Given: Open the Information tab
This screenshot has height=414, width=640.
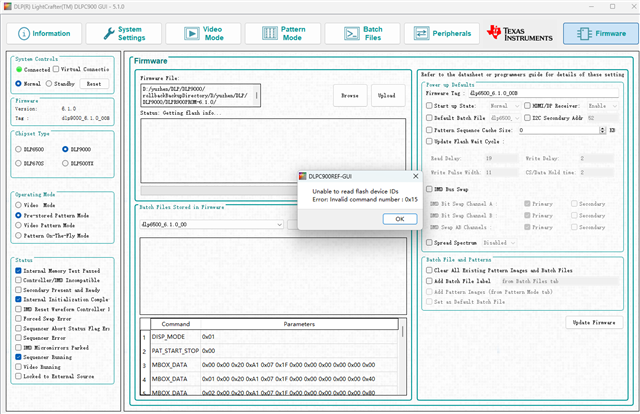Looking at the screenshot, I should click(44, 33).
